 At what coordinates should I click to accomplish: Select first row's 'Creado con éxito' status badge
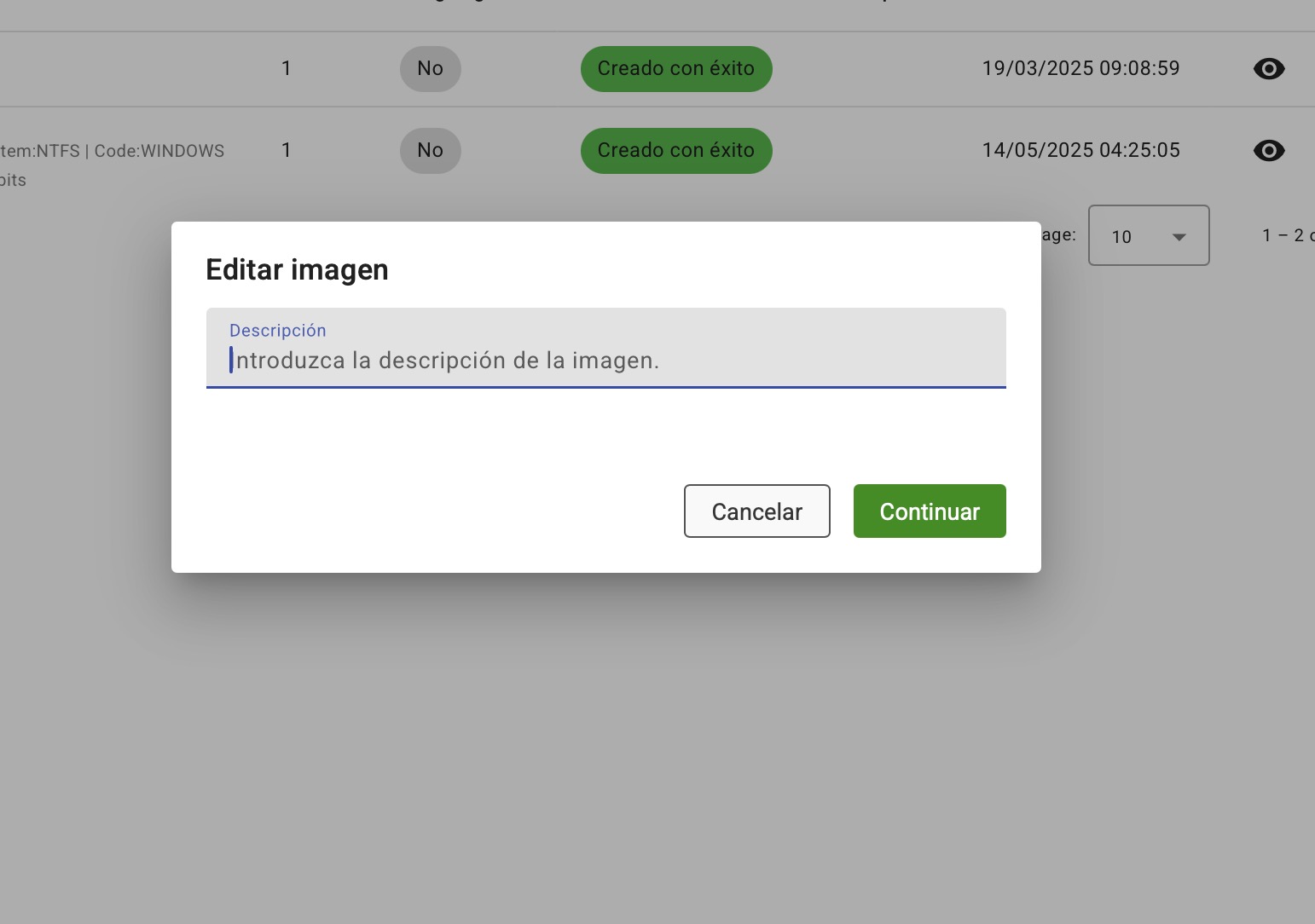(x=675, y=69)
